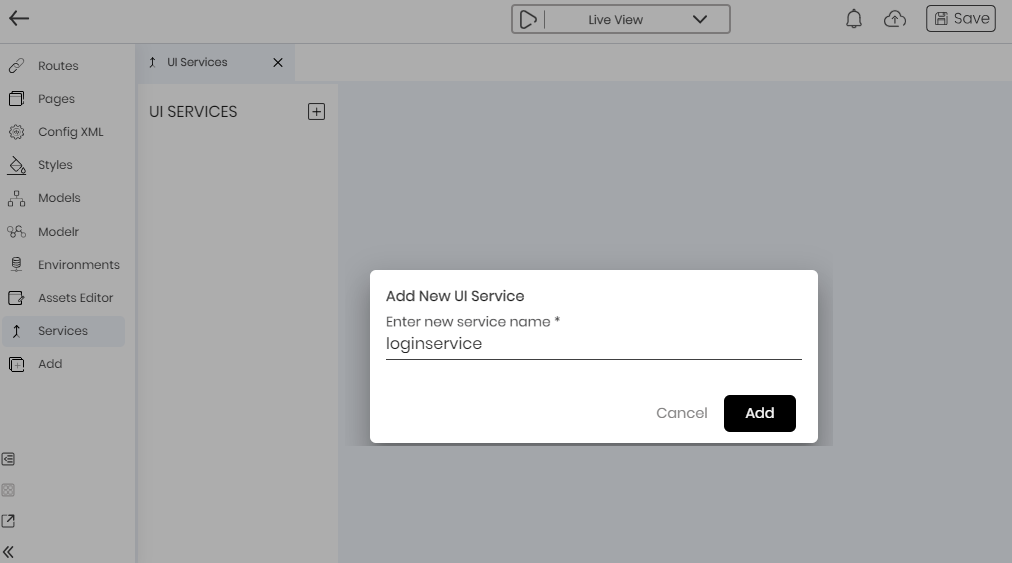The height and width of the screenshot is (563, 1012).
Task: Open Config XML in the sidebar
Action: [x=70, y=132]
